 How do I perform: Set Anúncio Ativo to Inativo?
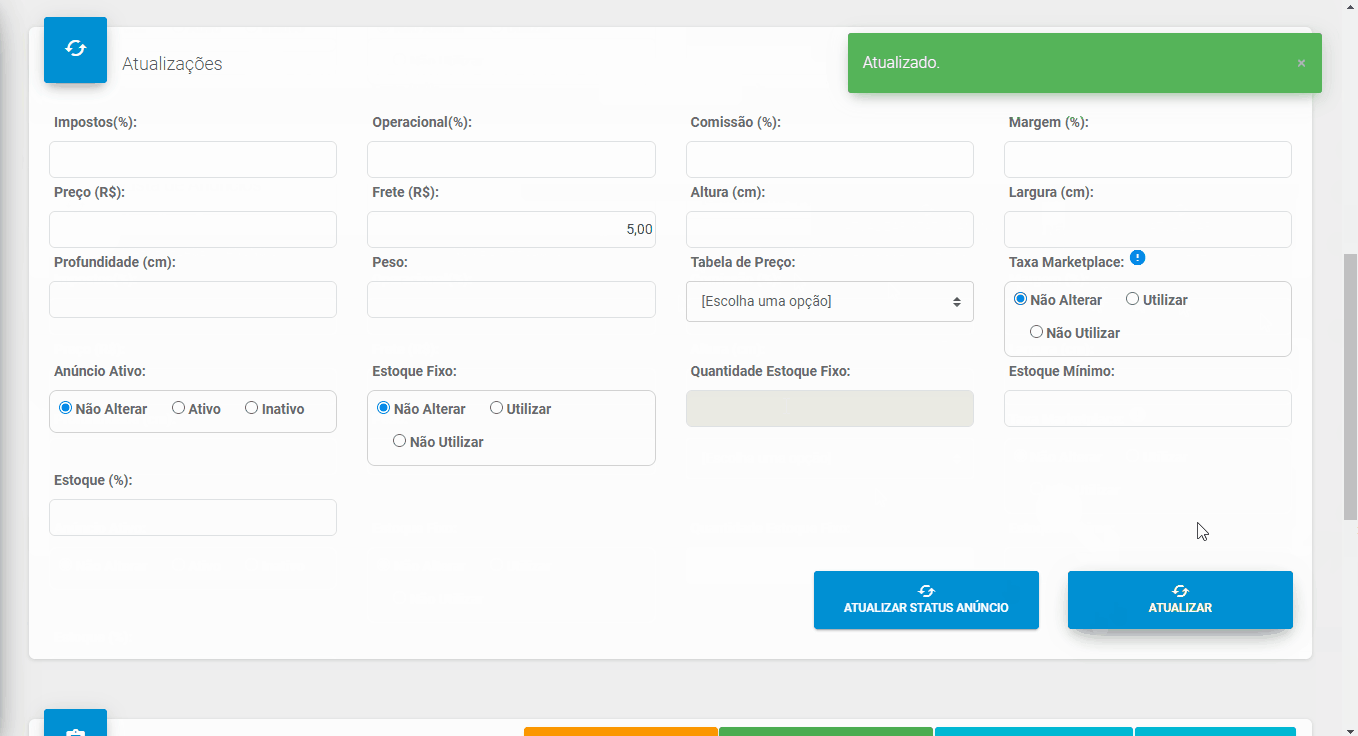click(251, 408)
